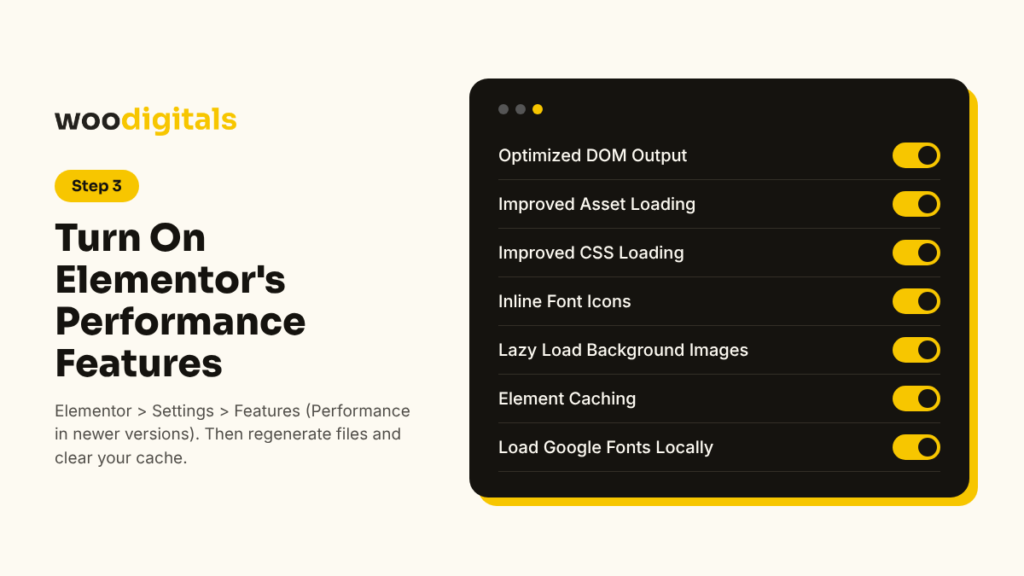
Task: Select the Improved CSS Loading label
Action: [591, 253]
